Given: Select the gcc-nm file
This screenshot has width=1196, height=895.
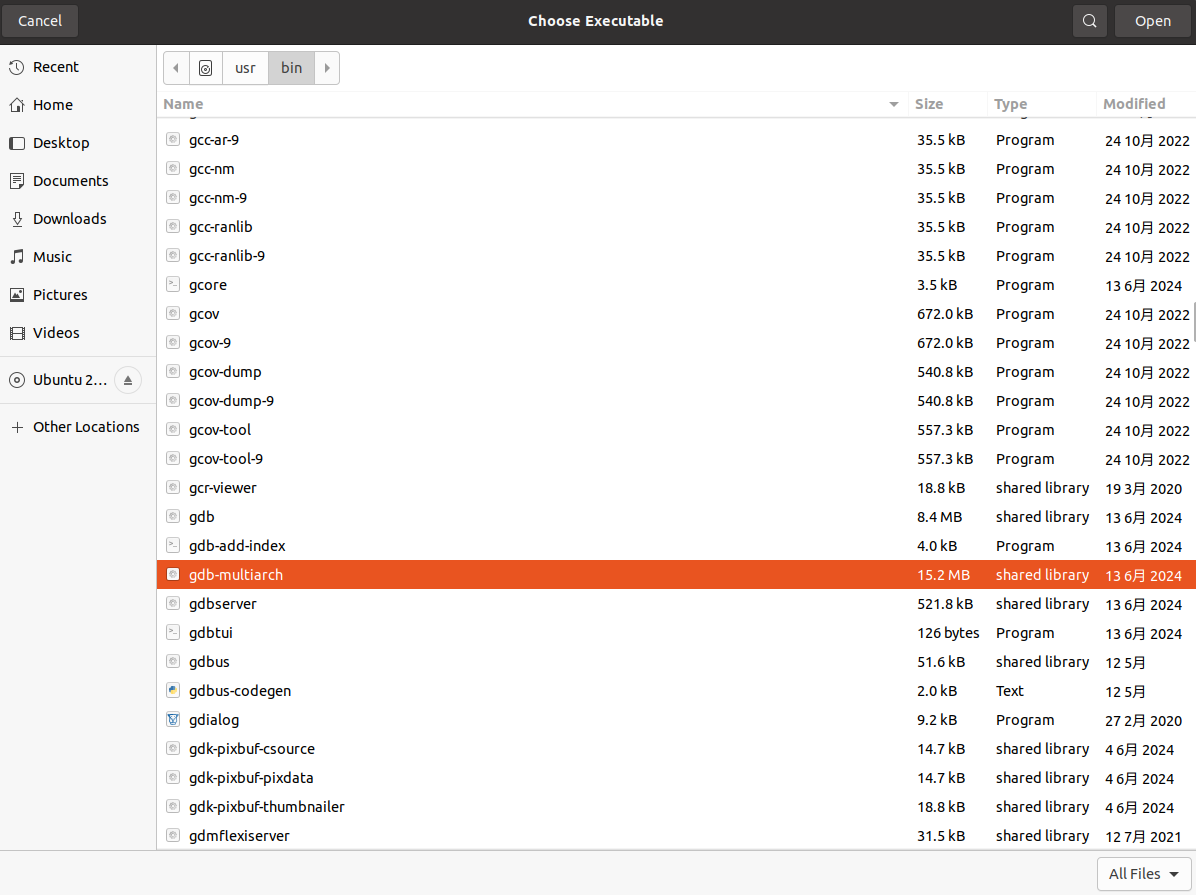Looking at the screenshot, I should pos(676,169).
